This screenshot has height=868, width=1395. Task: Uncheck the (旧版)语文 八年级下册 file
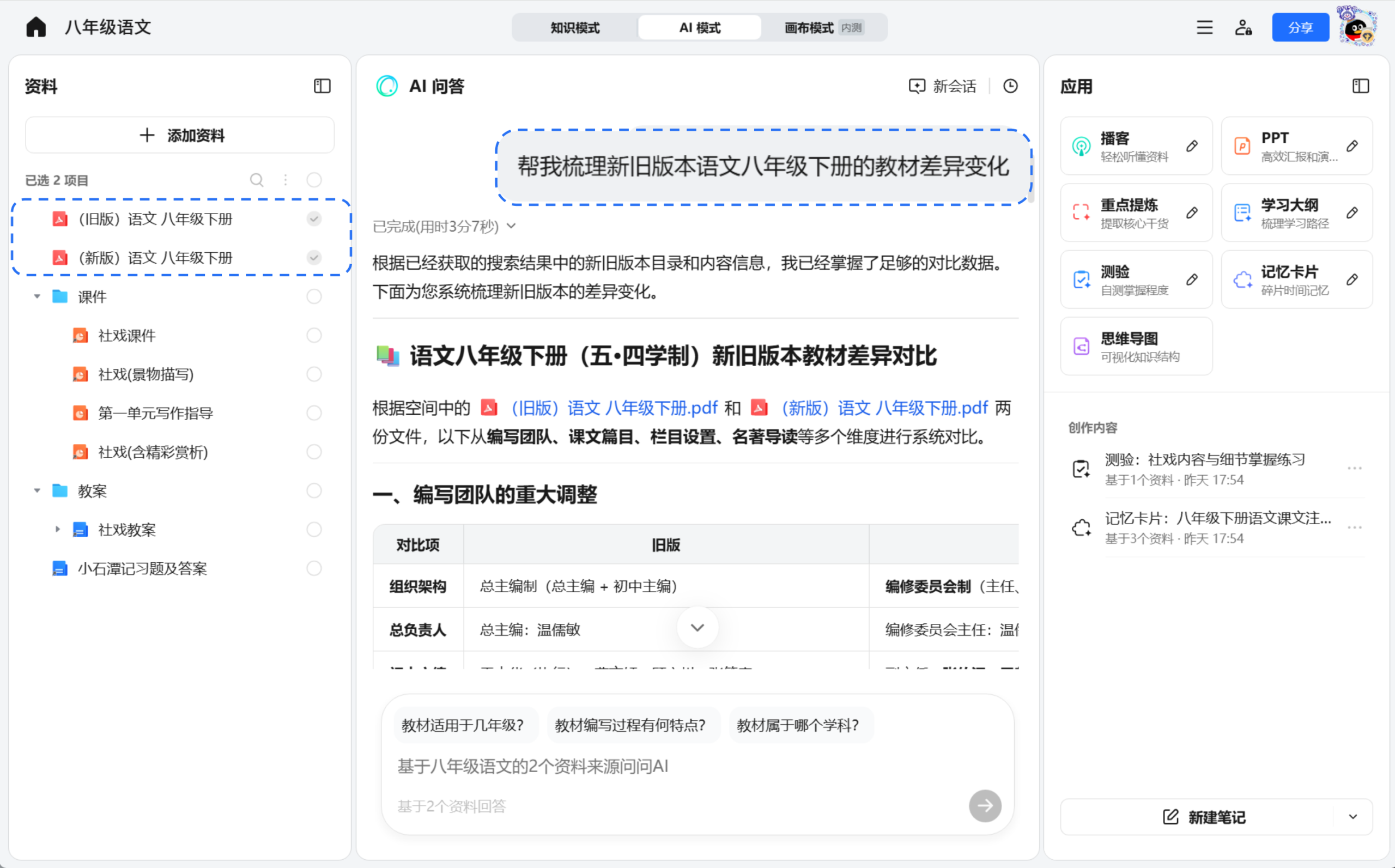[x=314, y=218]
